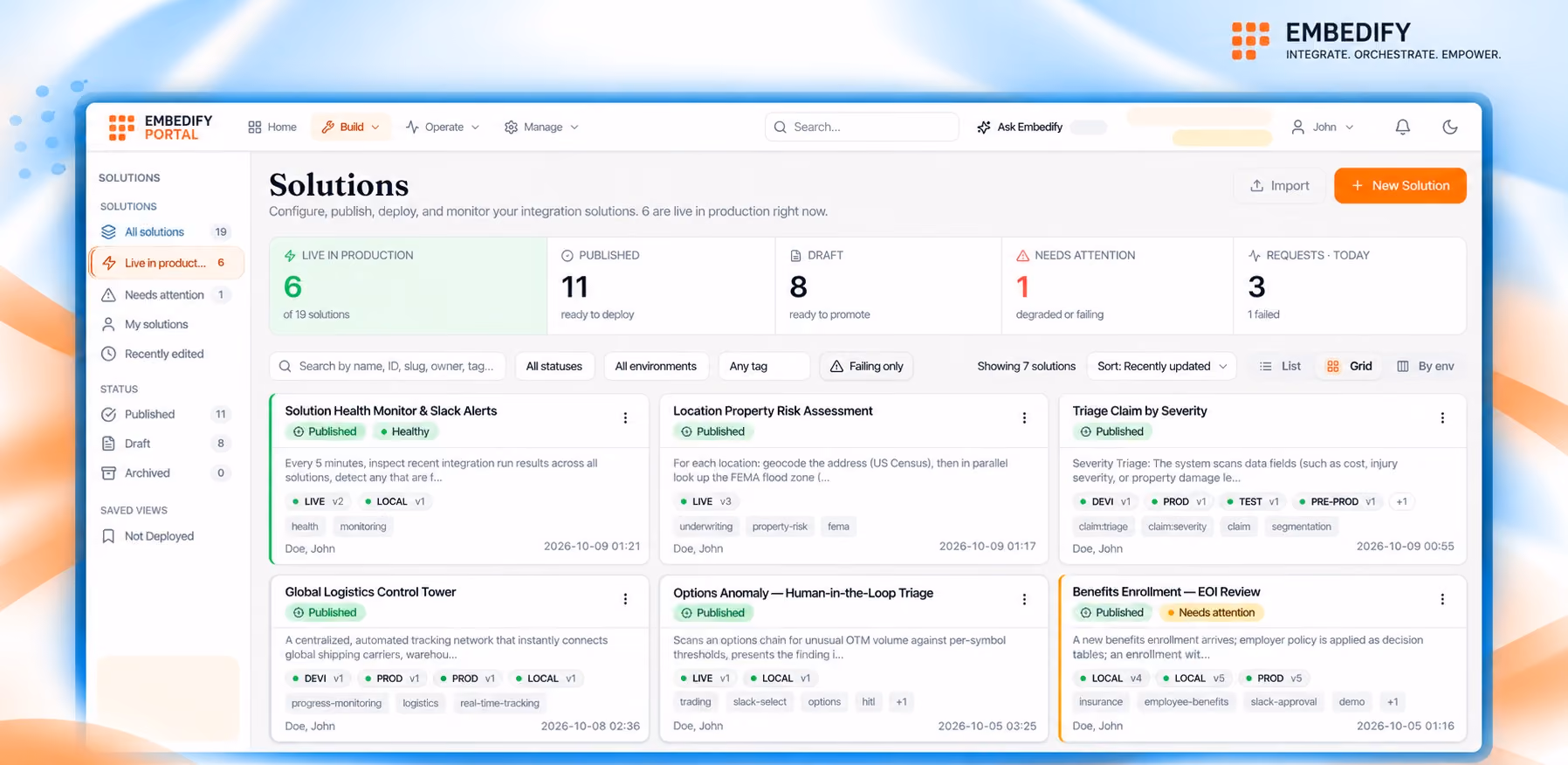This screenshot has width=1568, height=765.
Task: Select Published status in the sidebar
Action: (166, 415)
